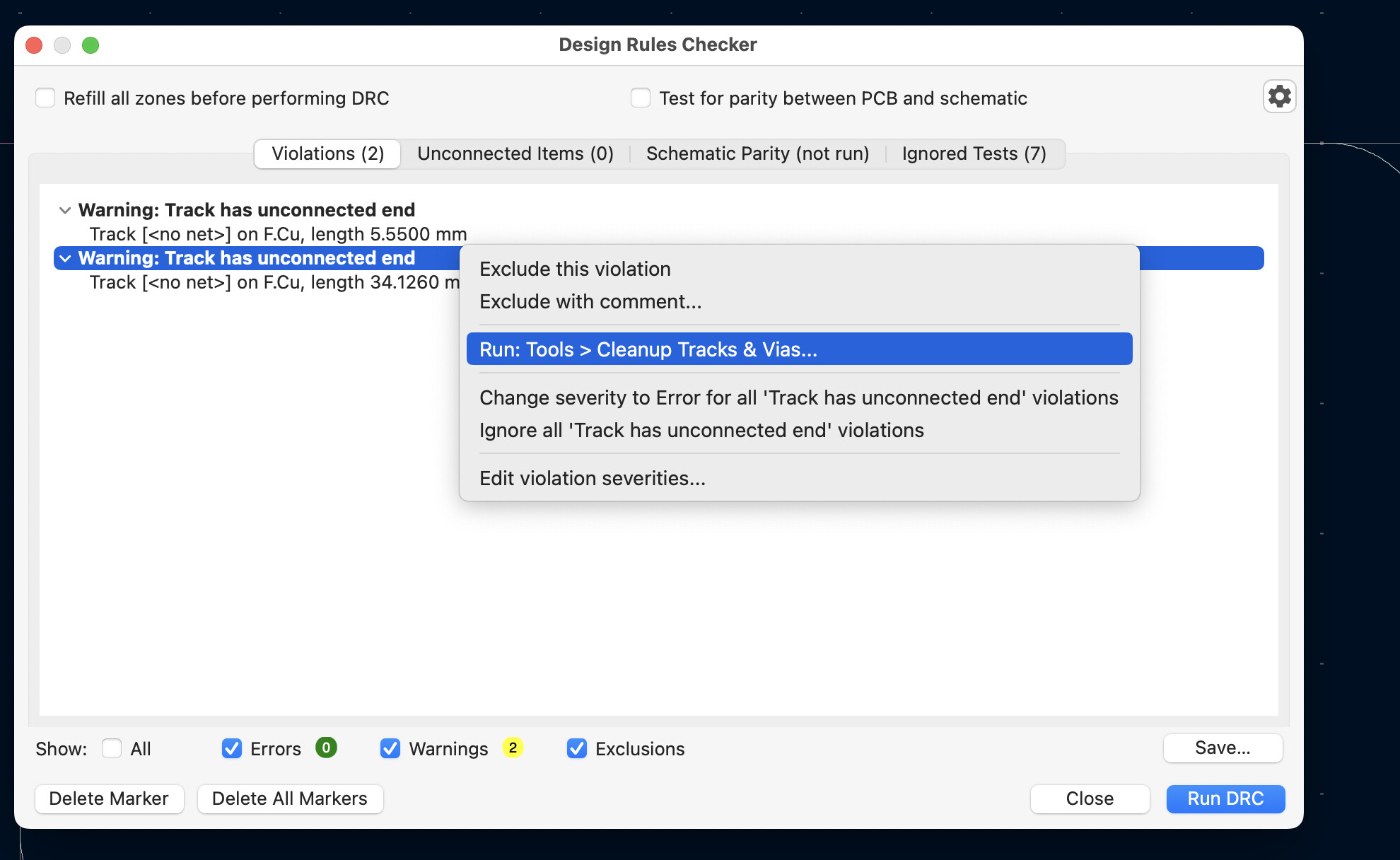Viewport: 1400px width, 860px height.
Task: Collapse the selected warning's chevron
Action: tap(65, 258)
